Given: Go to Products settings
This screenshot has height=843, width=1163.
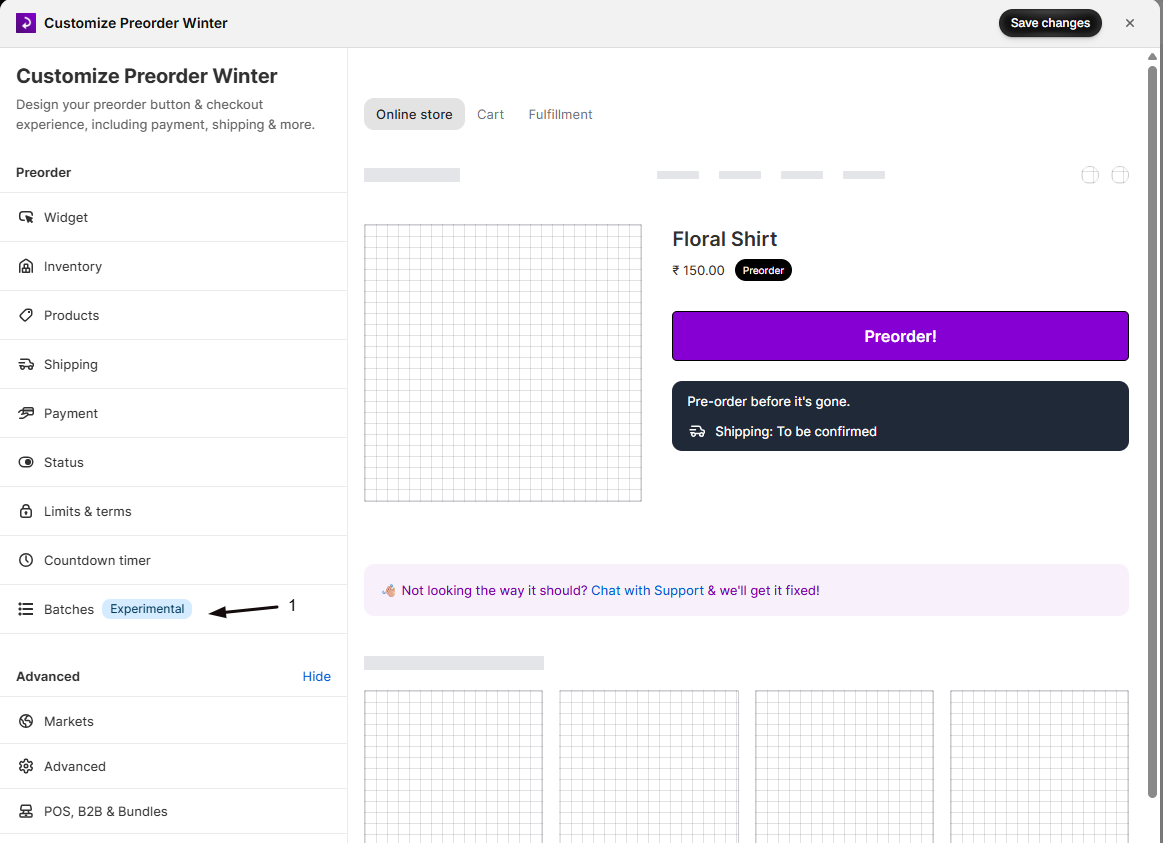Looking at the screenshot, I should click(174, 315).
